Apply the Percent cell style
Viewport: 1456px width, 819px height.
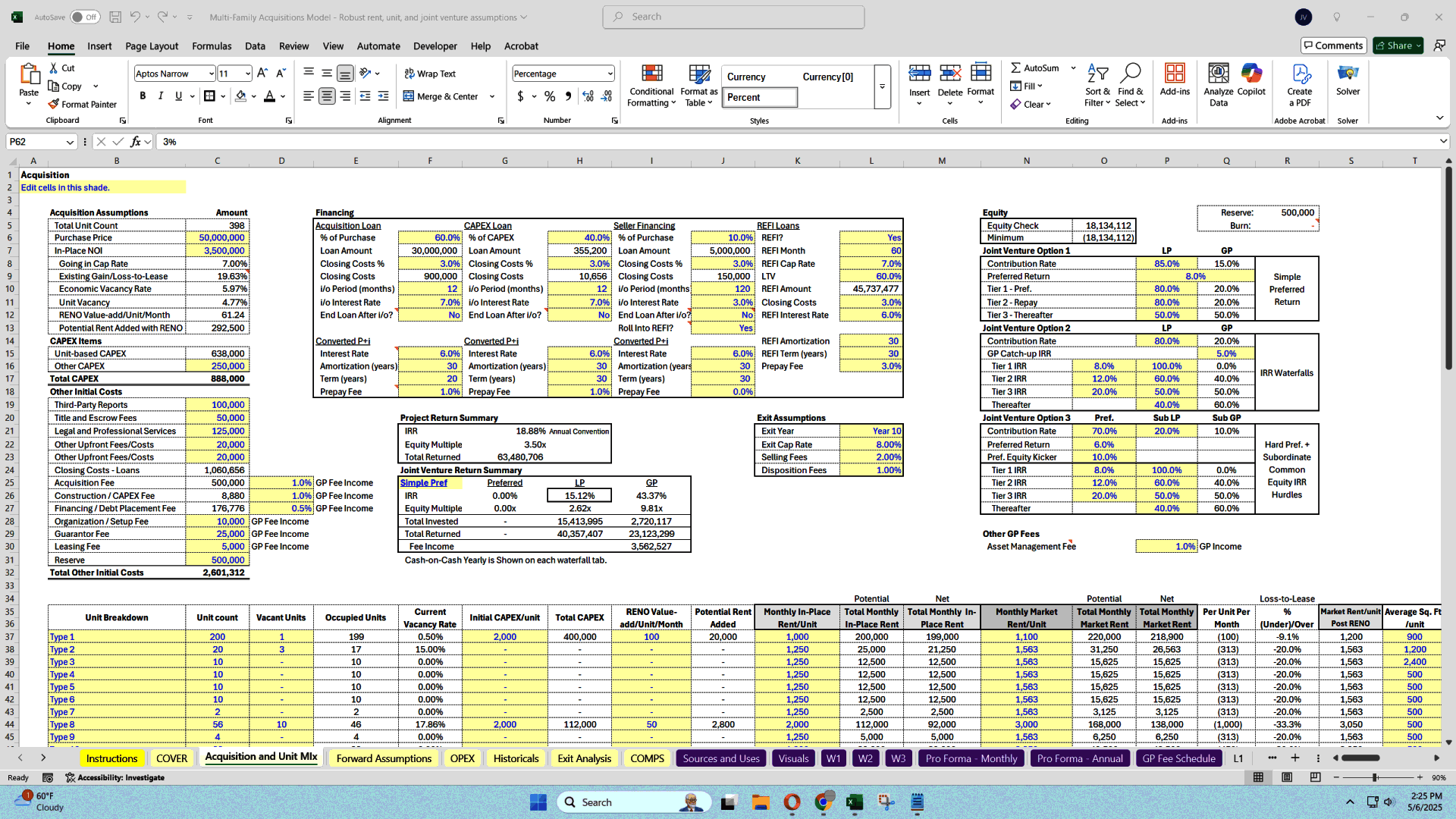(x=759, y=98)
